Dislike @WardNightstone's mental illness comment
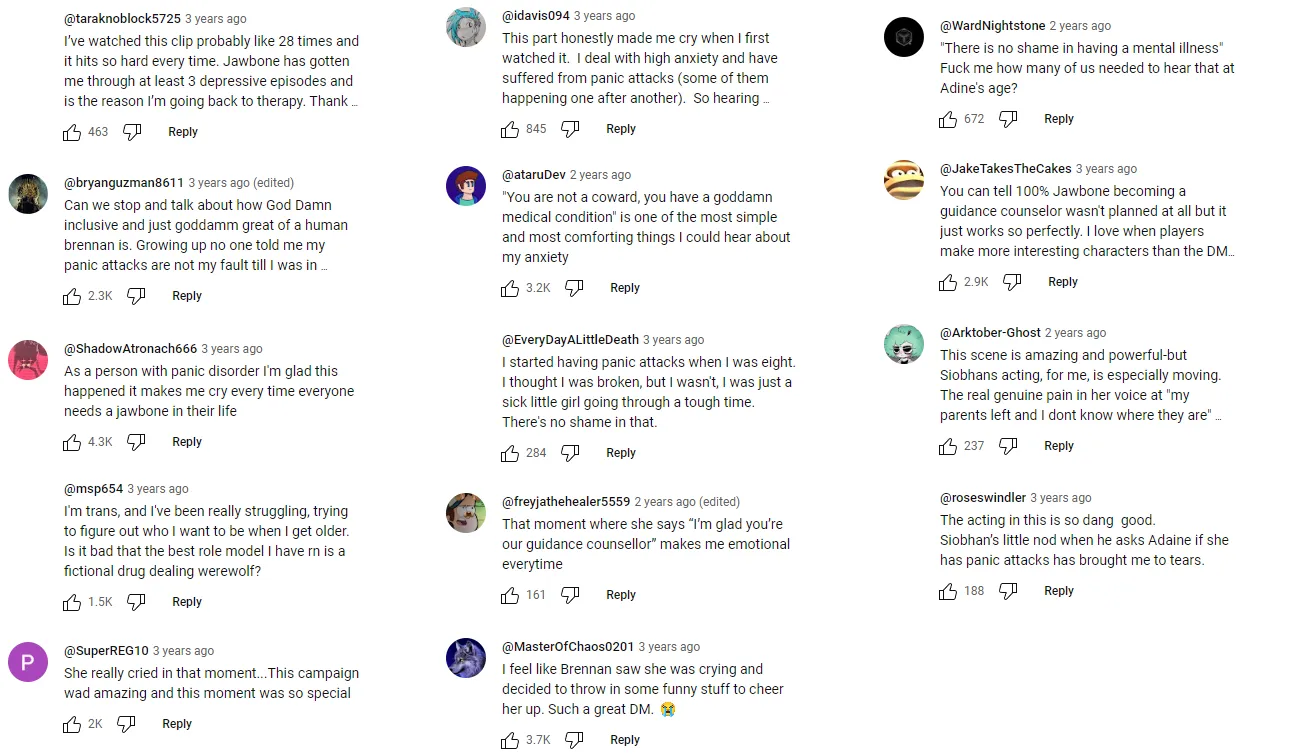This screenshot has height=756, width=1304. pyautogui.click(x=1008, y=119)
